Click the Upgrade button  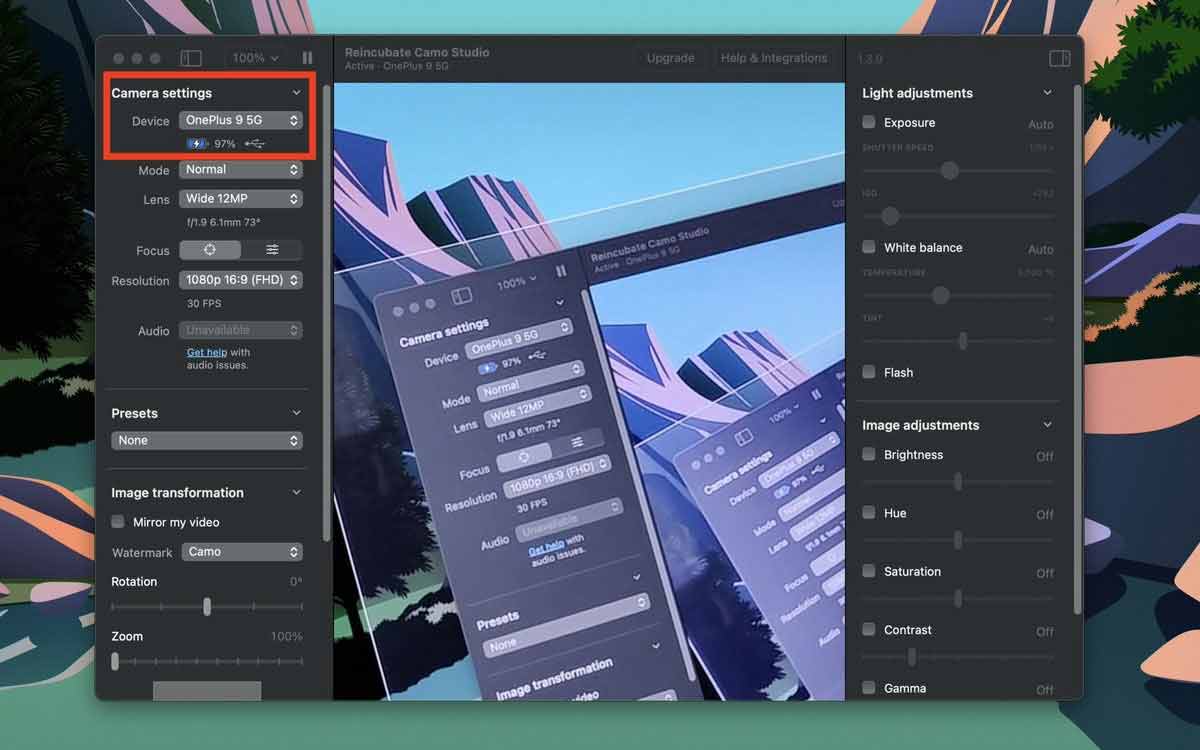tap(670, 58)
